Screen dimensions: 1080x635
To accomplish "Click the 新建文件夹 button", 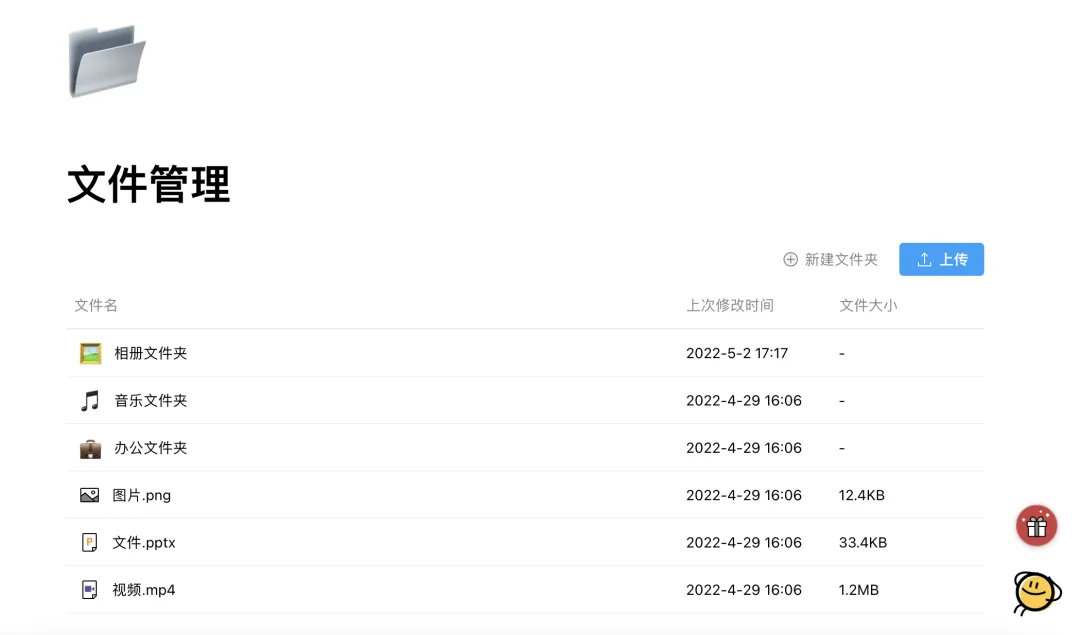I will pos(830,260).
